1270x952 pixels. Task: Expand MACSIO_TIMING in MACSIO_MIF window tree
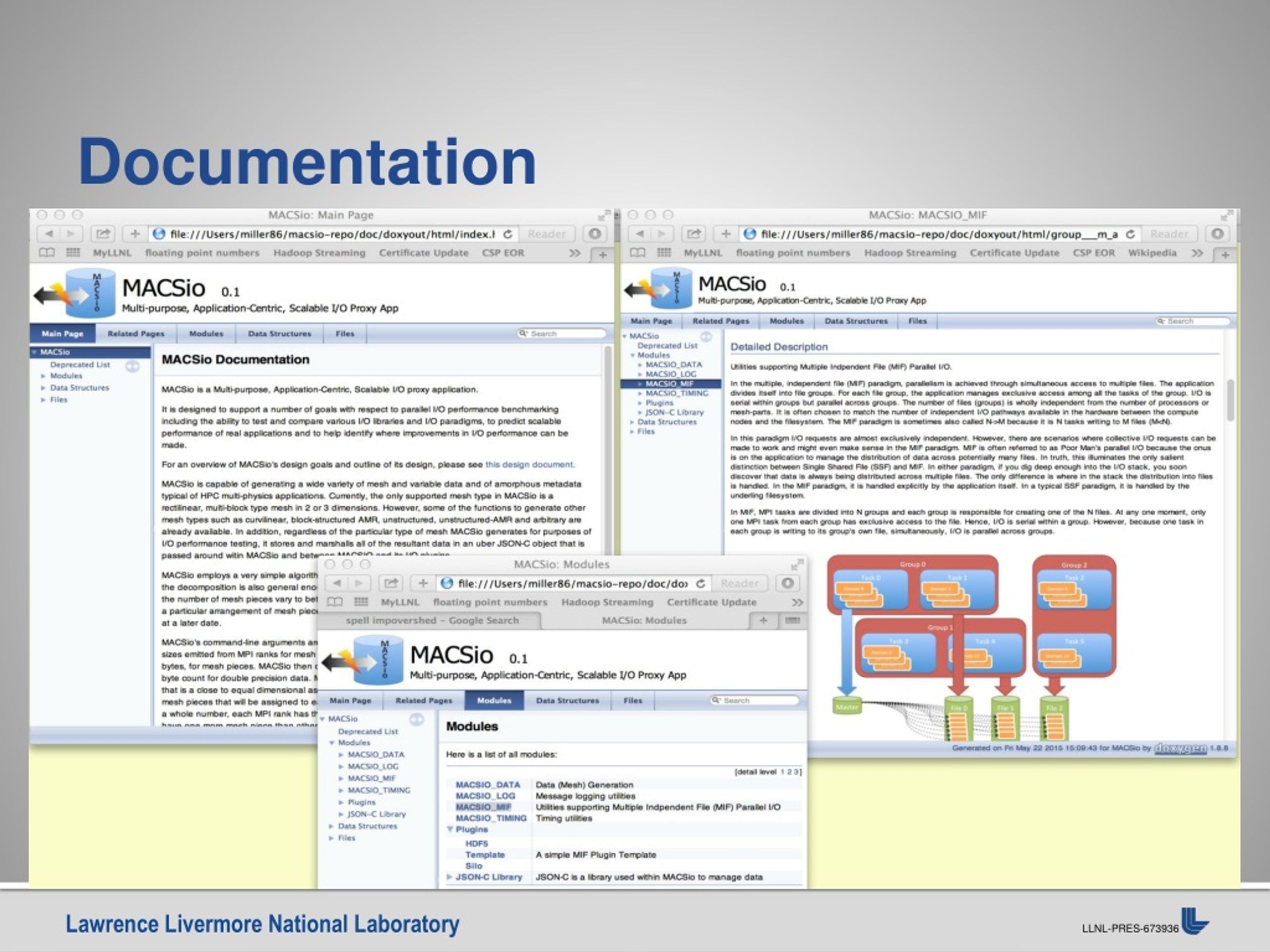pos(640,394)
